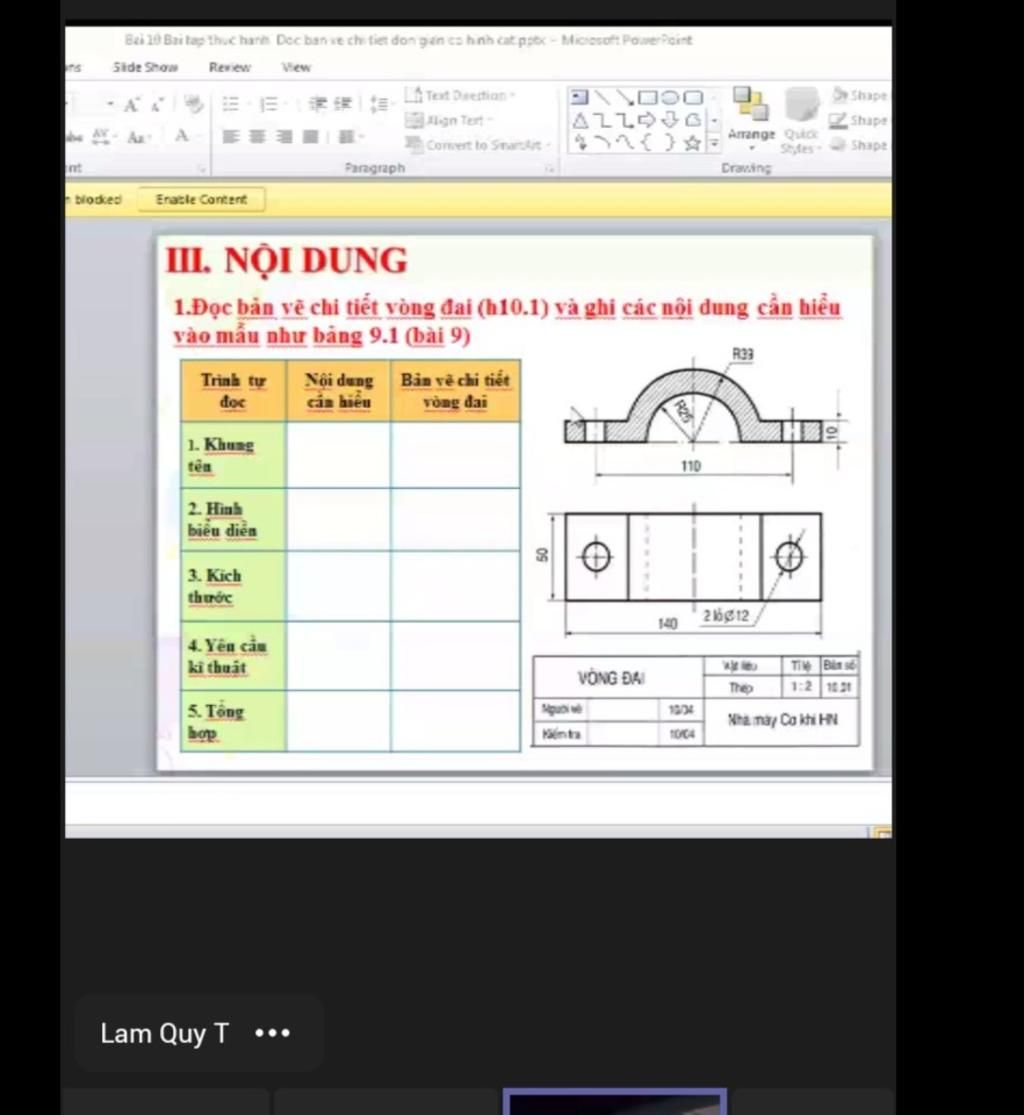Expand shapes gallery More arrow

[x=714, y=144]
